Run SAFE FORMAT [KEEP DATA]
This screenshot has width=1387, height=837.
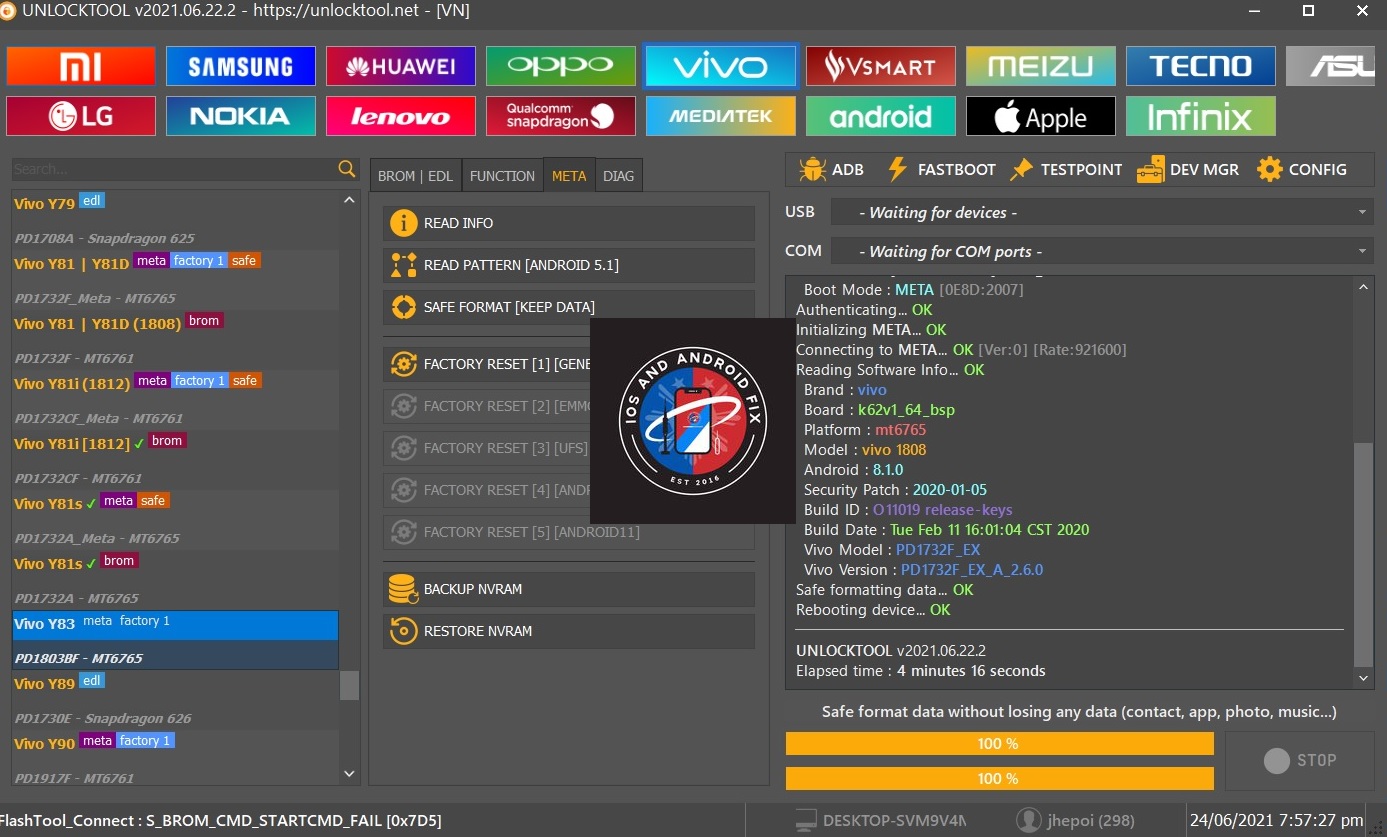click(569, 307)
